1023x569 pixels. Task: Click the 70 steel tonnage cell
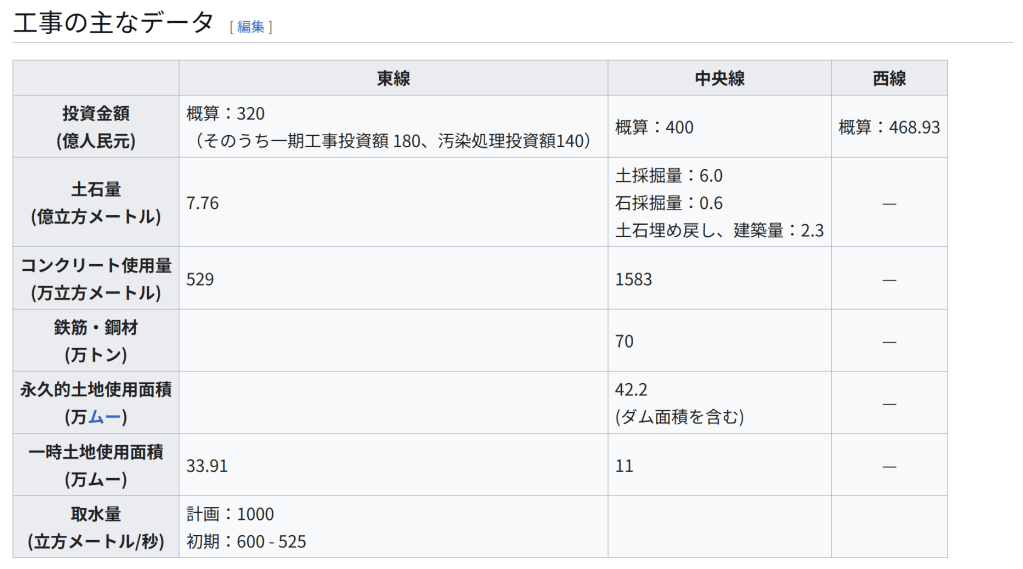(x=625, y=341)
